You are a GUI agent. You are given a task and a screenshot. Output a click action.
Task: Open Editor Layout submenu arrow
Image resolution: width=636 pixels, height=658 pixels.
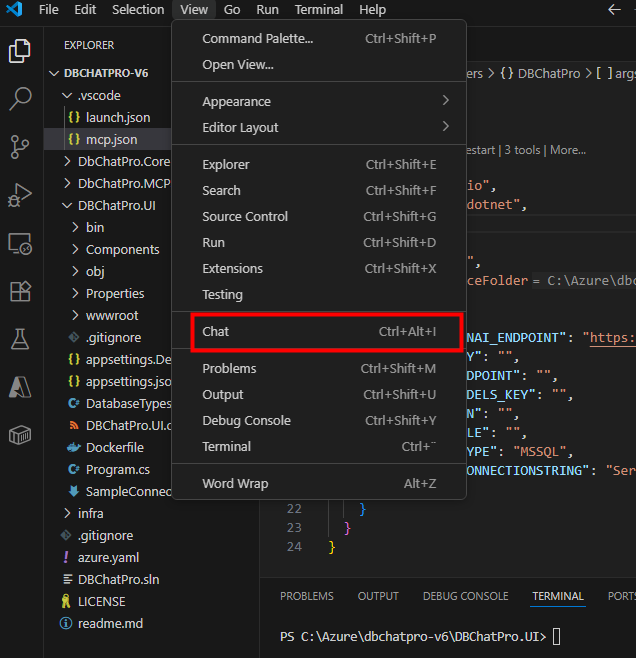tap(446, 126)
